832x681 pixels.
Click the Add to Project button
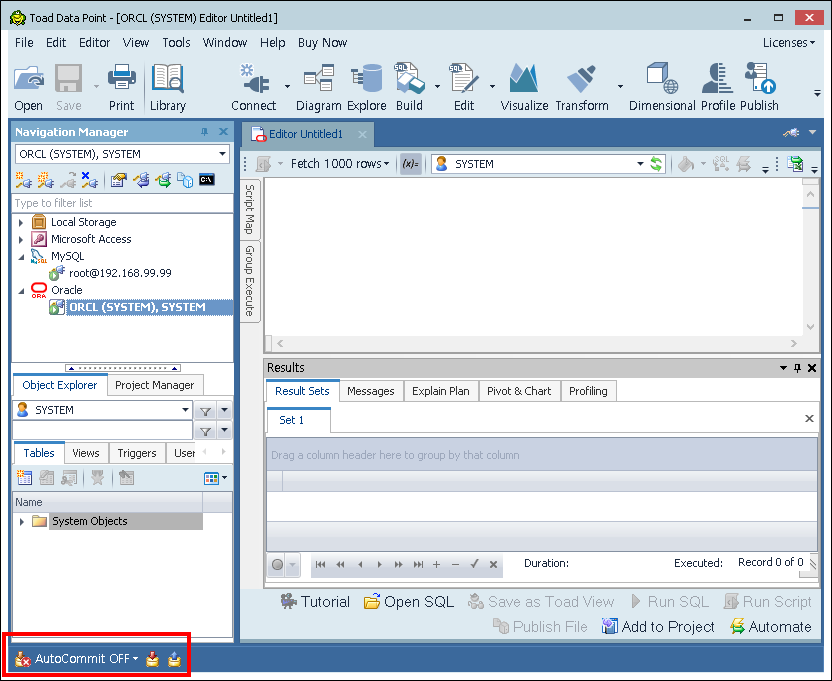click(x=658, y=626)
